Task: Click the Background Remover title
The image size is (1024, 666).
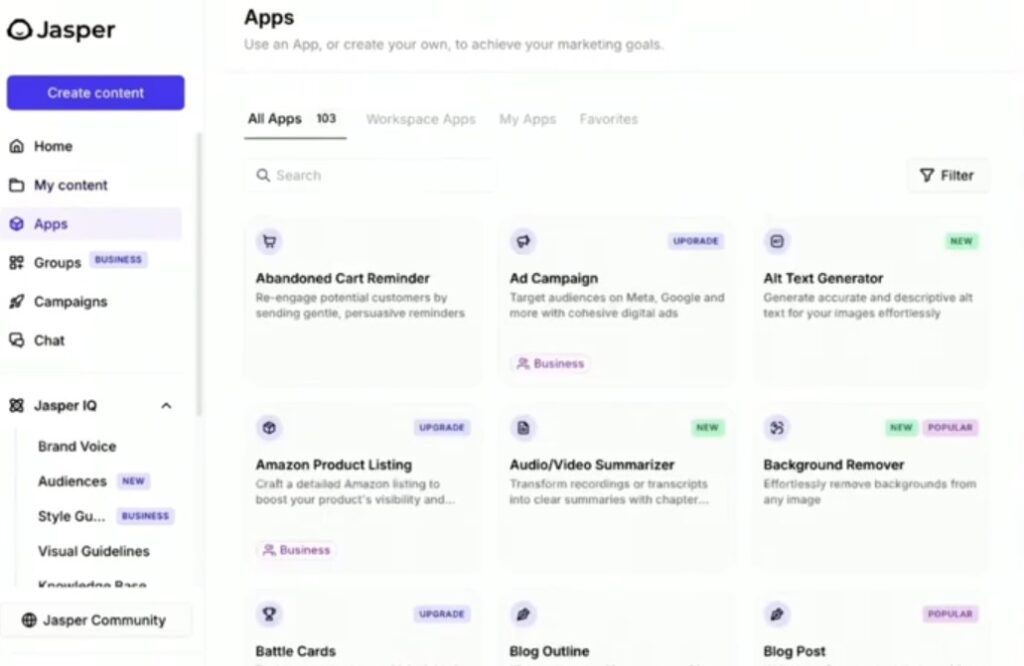Action: [x=833, y=465]
